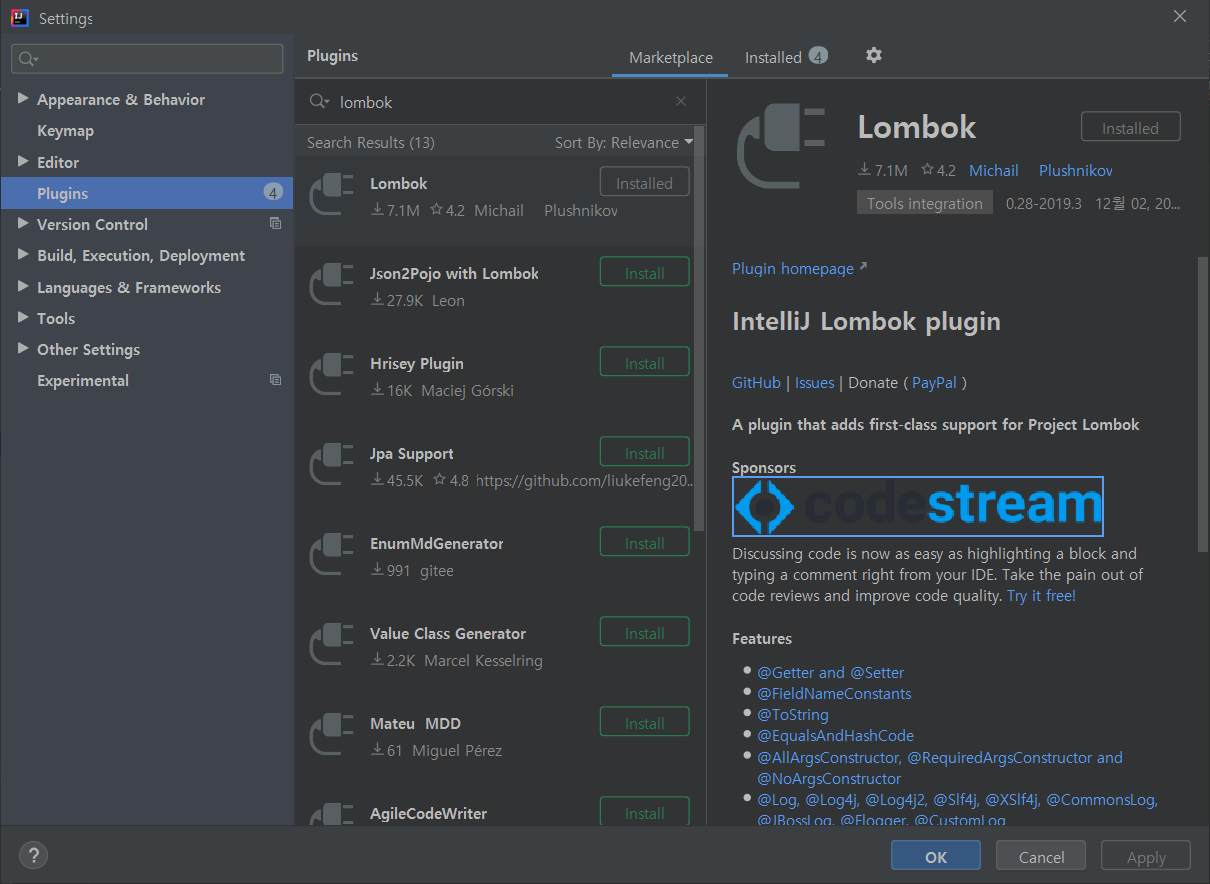Click the Plushnikov author link in details

pyautogui.click(x=1076, y=171)
